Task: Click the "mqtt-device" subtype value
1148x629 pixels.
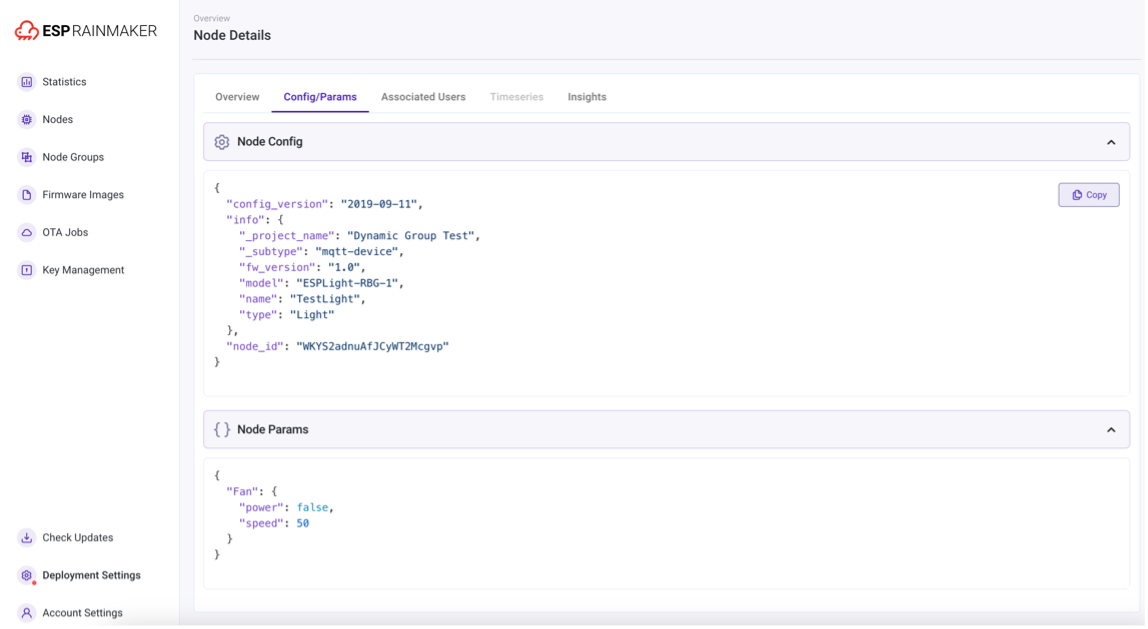Action: [357, 252]
